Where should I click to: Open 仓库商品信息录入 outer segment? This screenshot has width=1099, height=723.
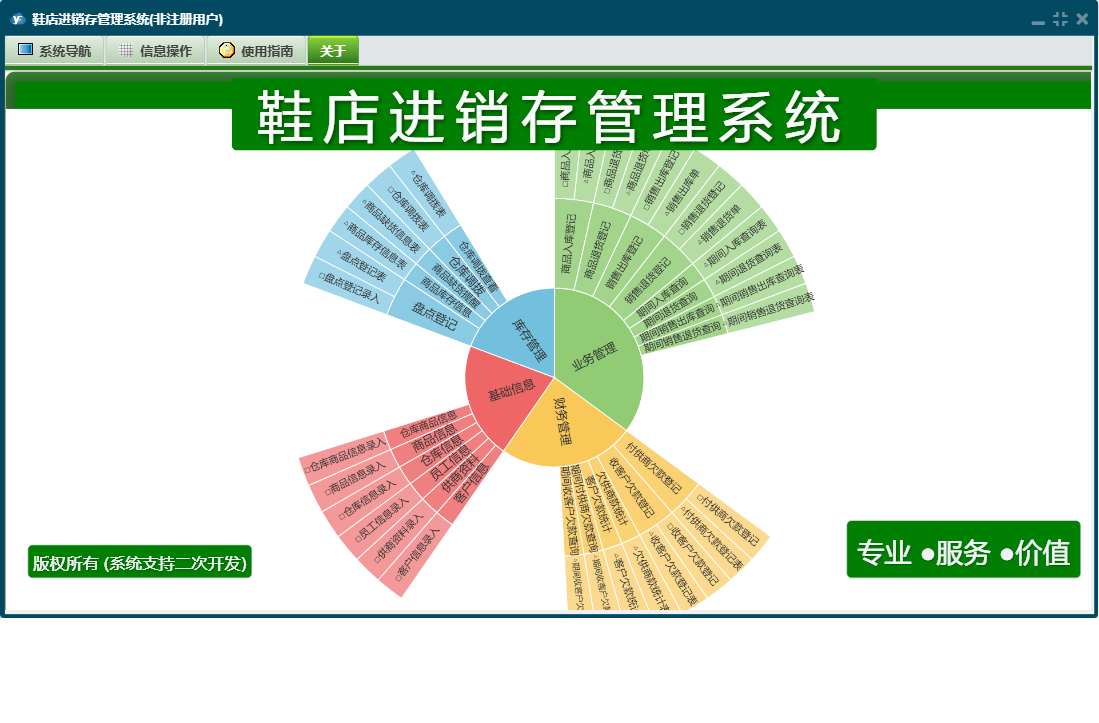[346, 455]
